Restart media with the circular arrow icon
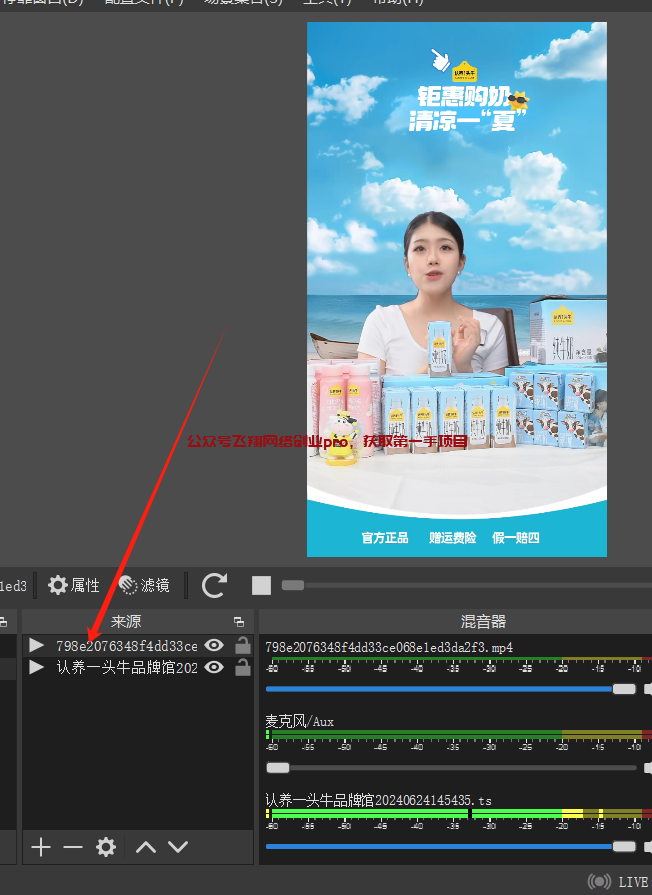 point(214,585)
